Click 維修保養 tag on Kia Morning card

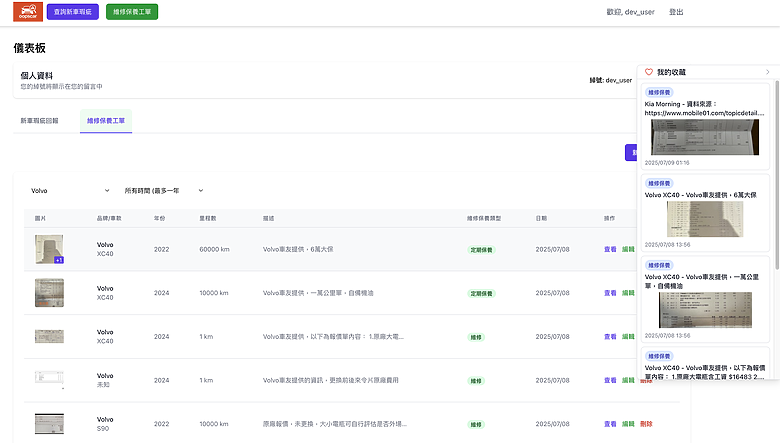pos(659,92)
